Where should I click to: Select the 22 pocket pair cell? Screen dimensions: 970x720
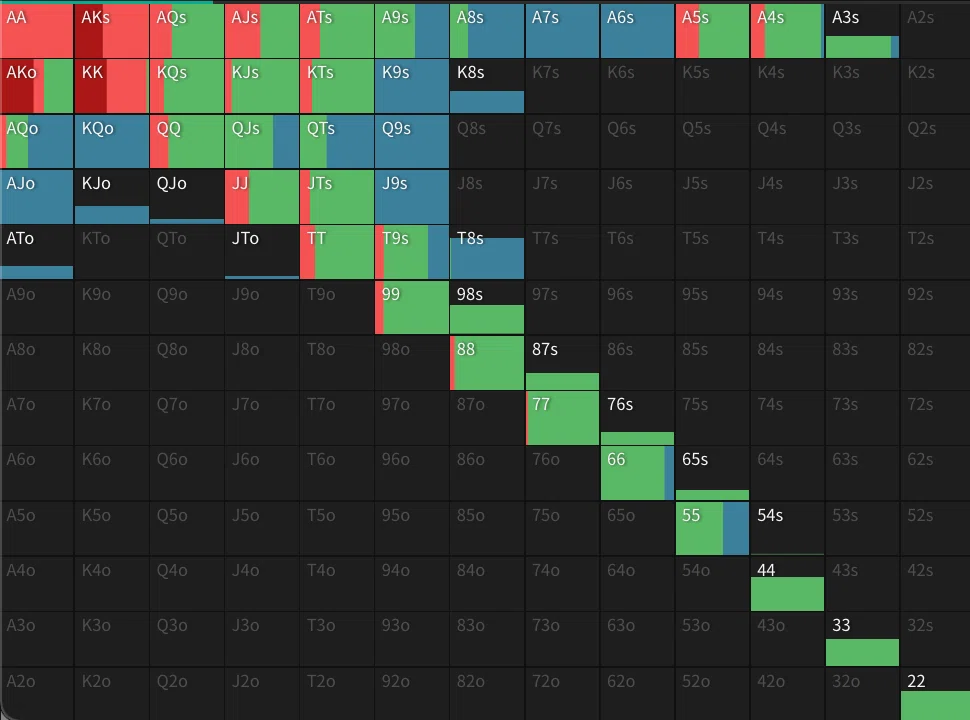point(935,693)
